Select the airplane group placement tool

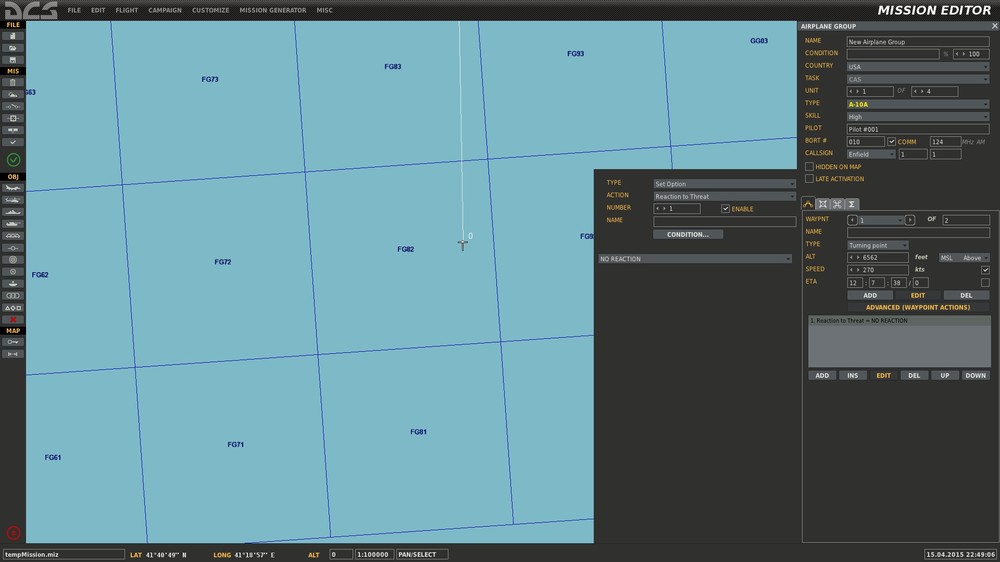pyautogui.click(x=13, y=188)
